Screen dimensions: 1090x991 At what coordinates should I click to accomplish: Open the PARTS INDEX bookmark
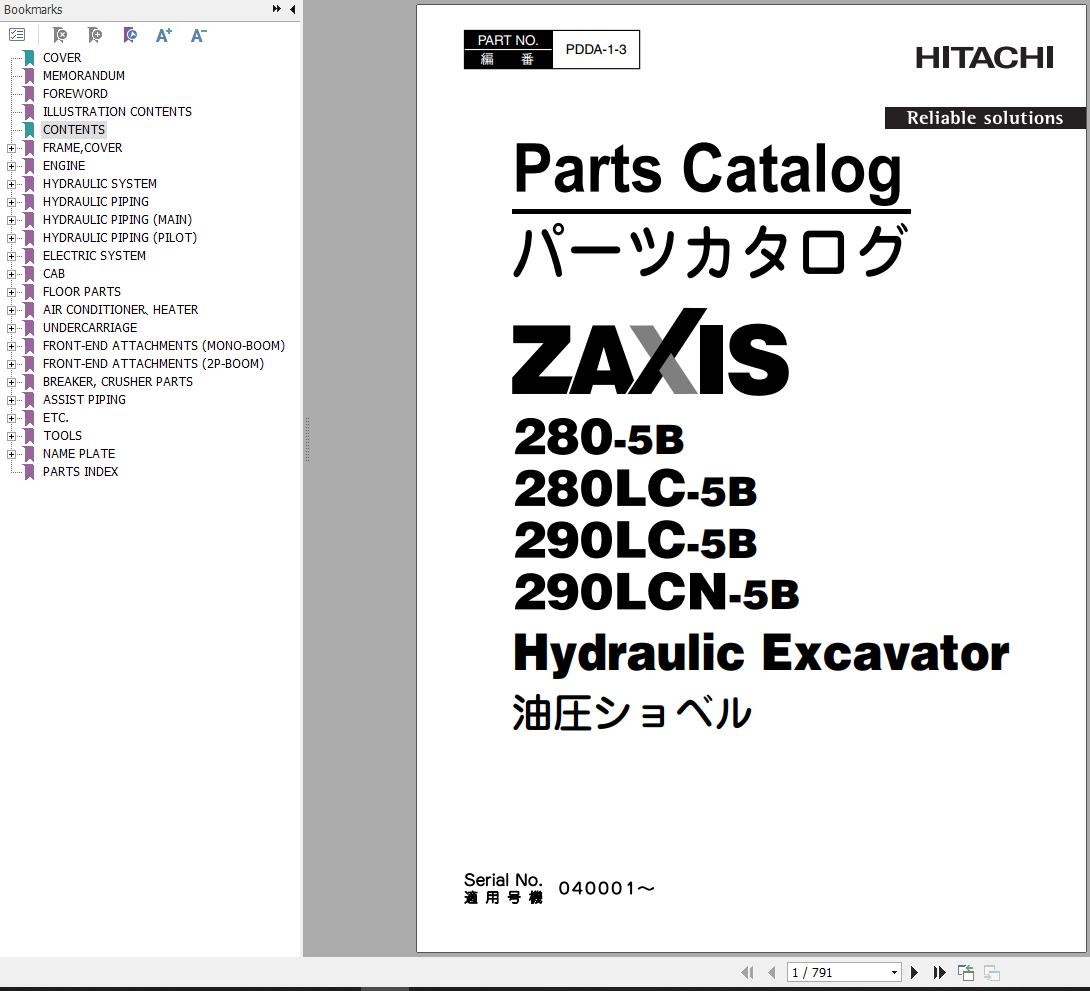tap(80, 472)
